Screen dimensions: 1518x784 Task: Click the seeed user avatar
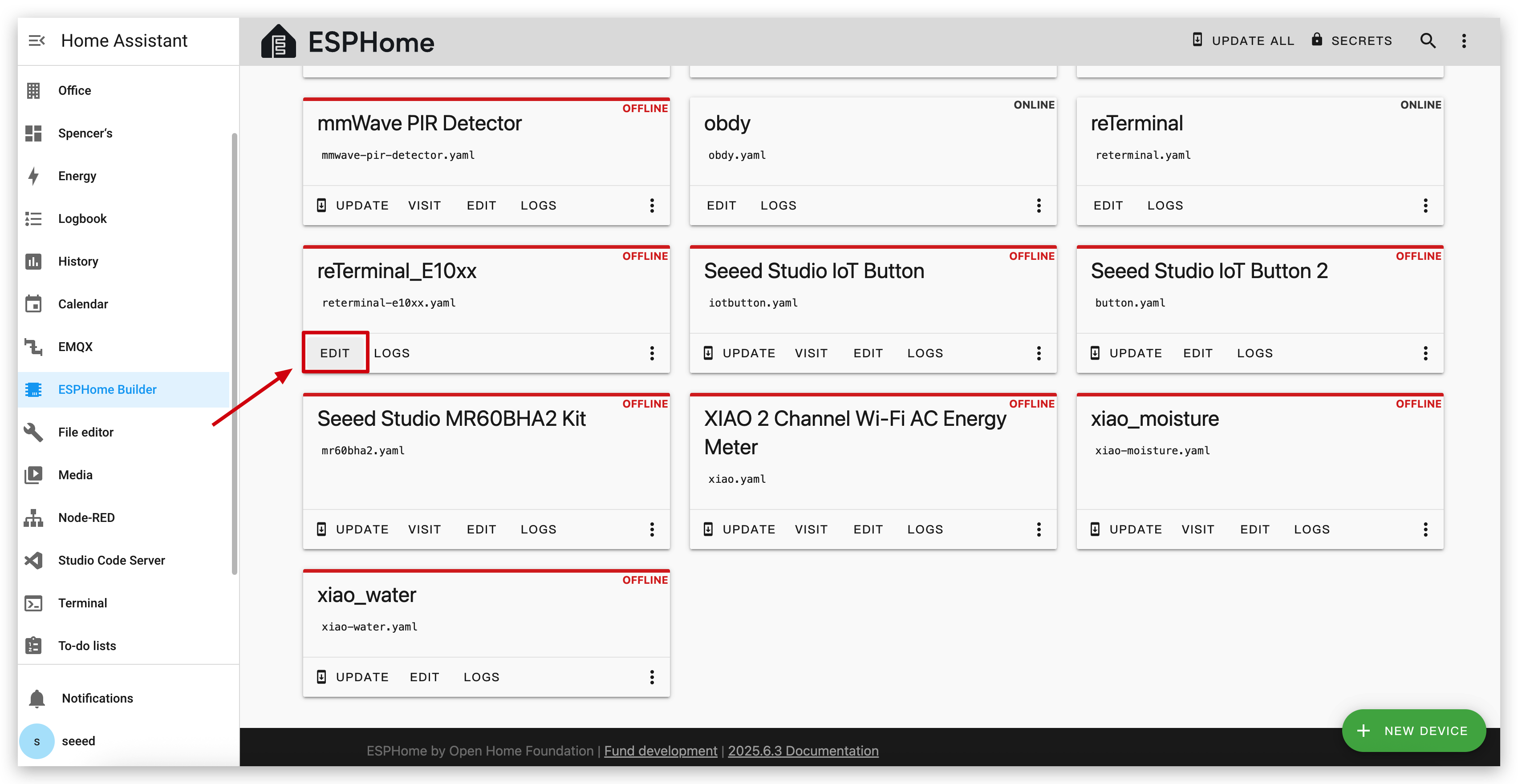[37, 741]
